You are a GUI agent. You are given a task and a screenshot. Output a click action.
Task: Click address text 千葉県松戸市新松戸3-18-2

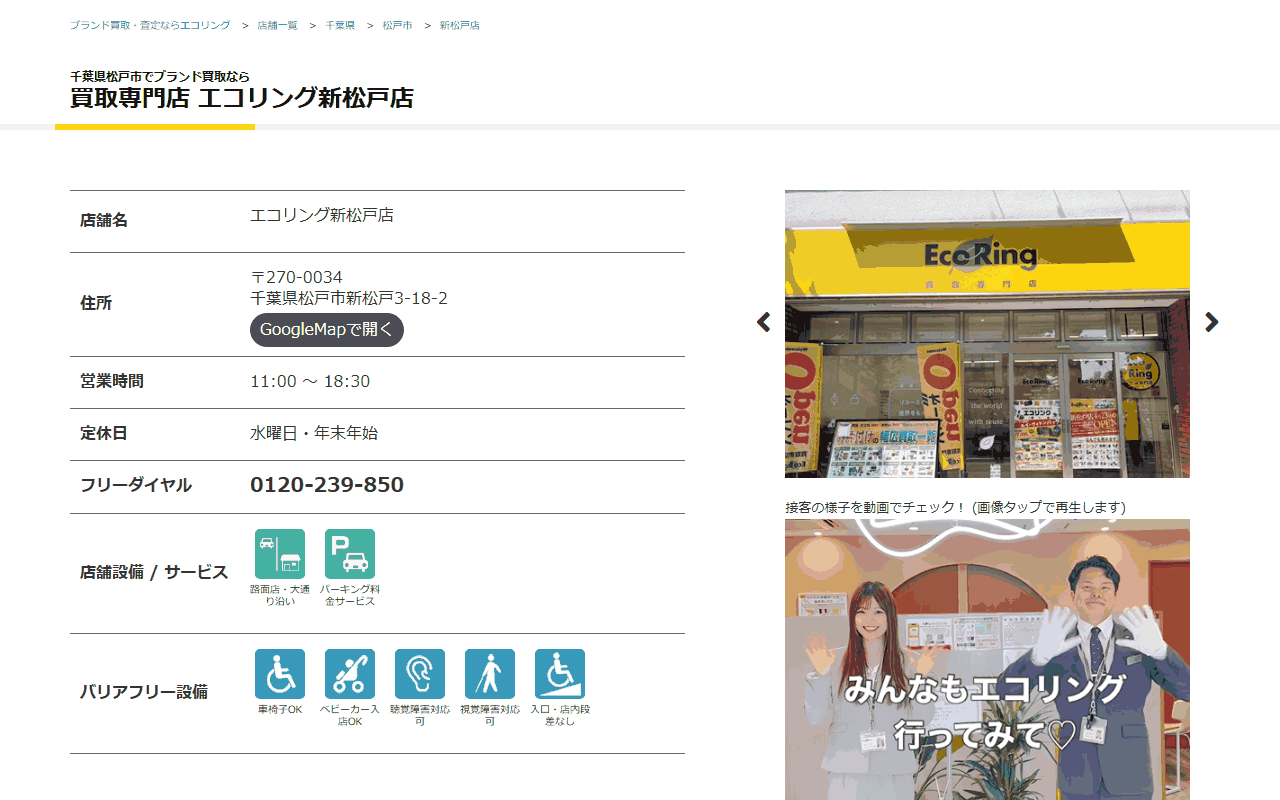point(349,298)
